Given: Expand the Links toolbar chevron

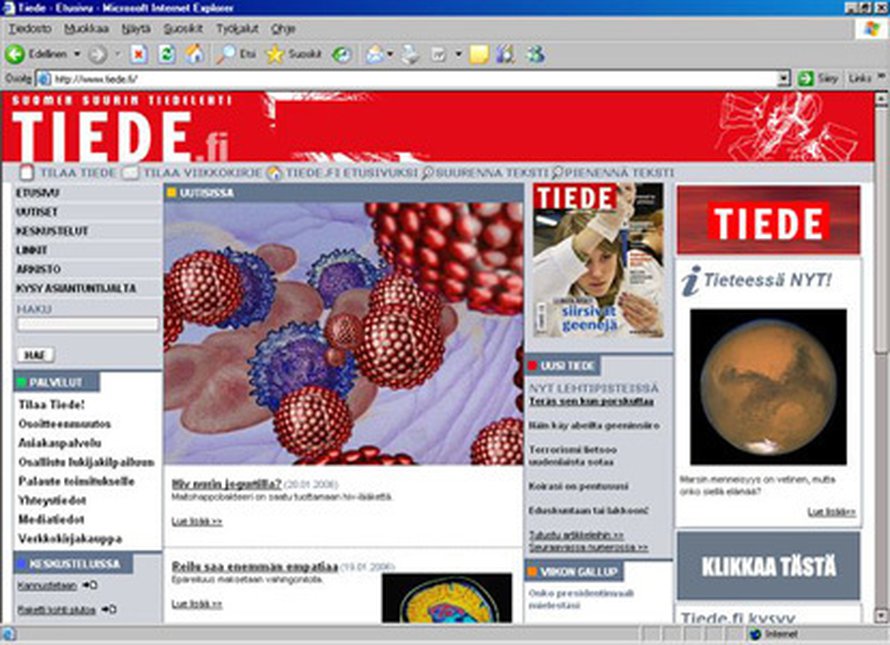Looking at the screenshot, I should coord(881,76).
